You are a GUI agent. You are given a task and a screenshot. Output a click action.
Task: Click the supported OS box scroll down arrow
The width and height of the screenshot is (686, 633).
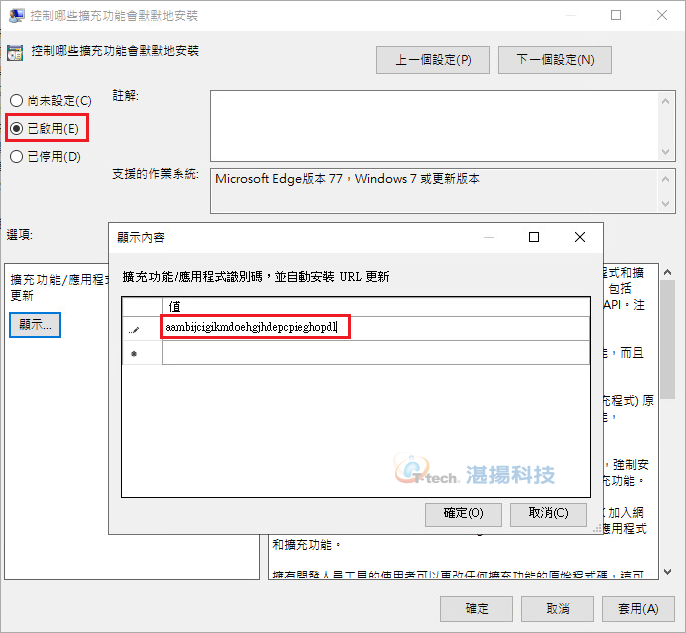point(665,204)
